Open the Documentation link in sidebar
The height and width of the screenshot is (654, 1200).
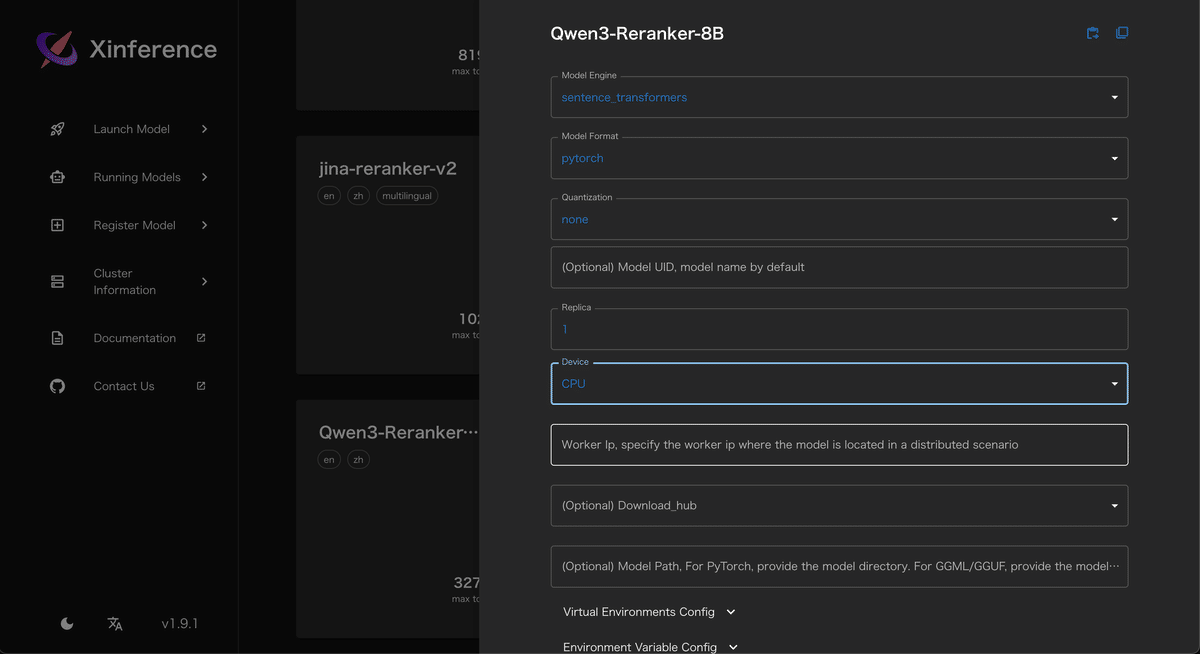click(134, 338)
